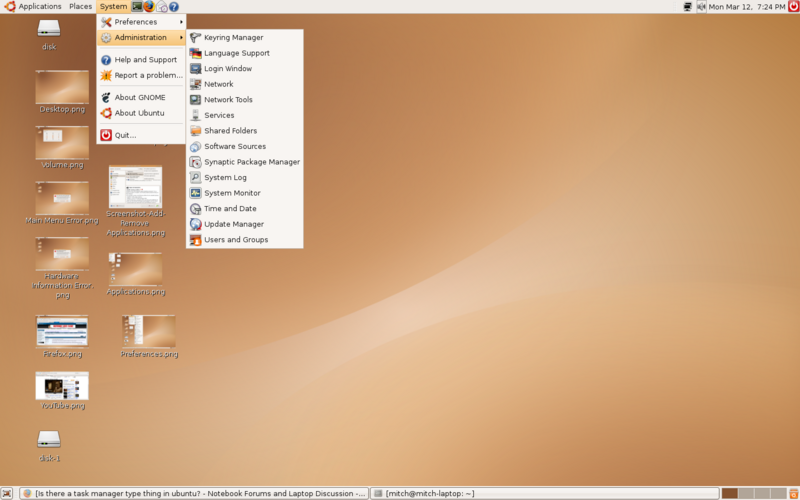Screen dimensions: 800x500
Task: Launch Firefox from the top panel
Action: click(149, 7)
